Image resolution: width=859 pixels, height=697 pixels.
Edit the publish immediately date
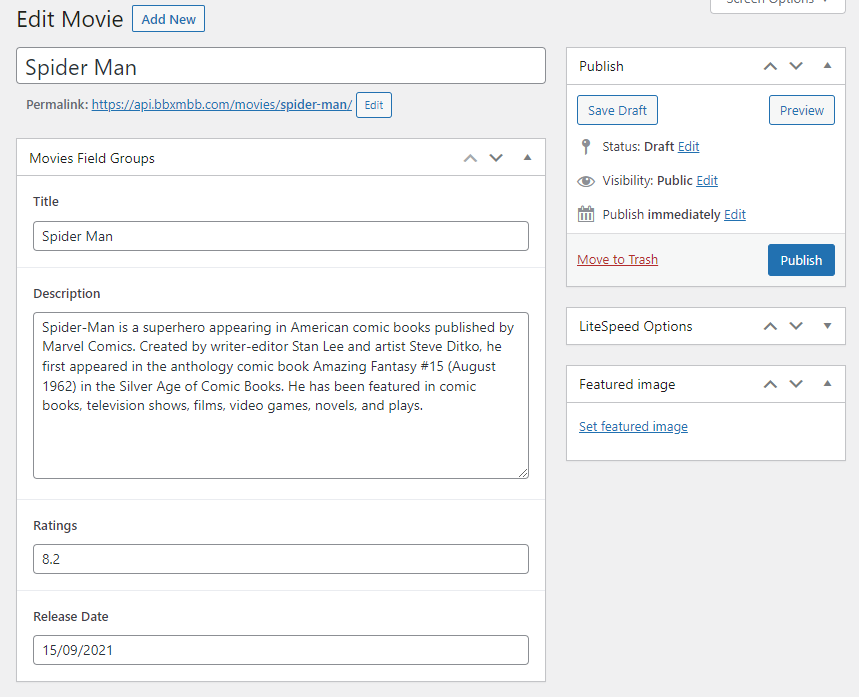735,215
